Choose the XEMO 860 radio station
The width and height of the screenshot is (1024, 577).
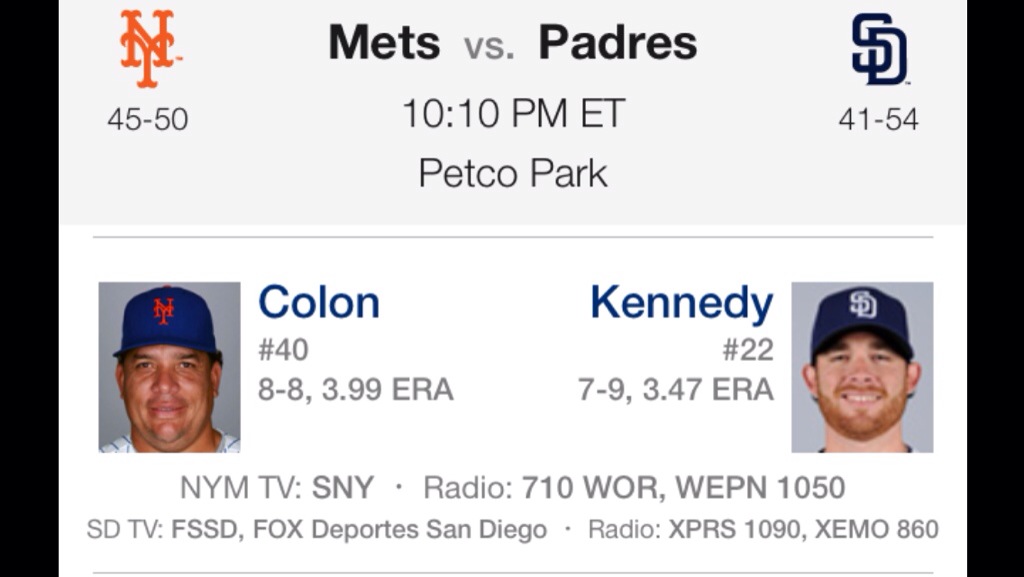pos(877,529)
